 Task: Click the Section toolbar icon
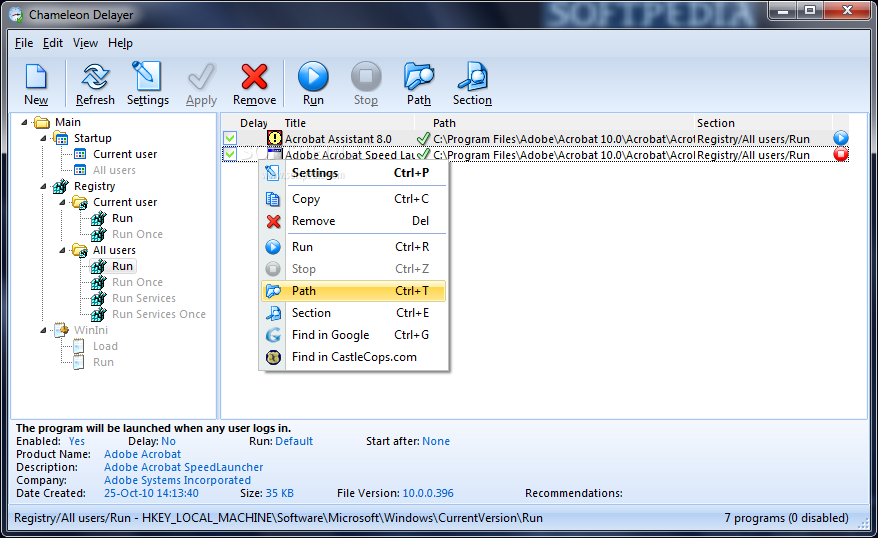(473, 77)
